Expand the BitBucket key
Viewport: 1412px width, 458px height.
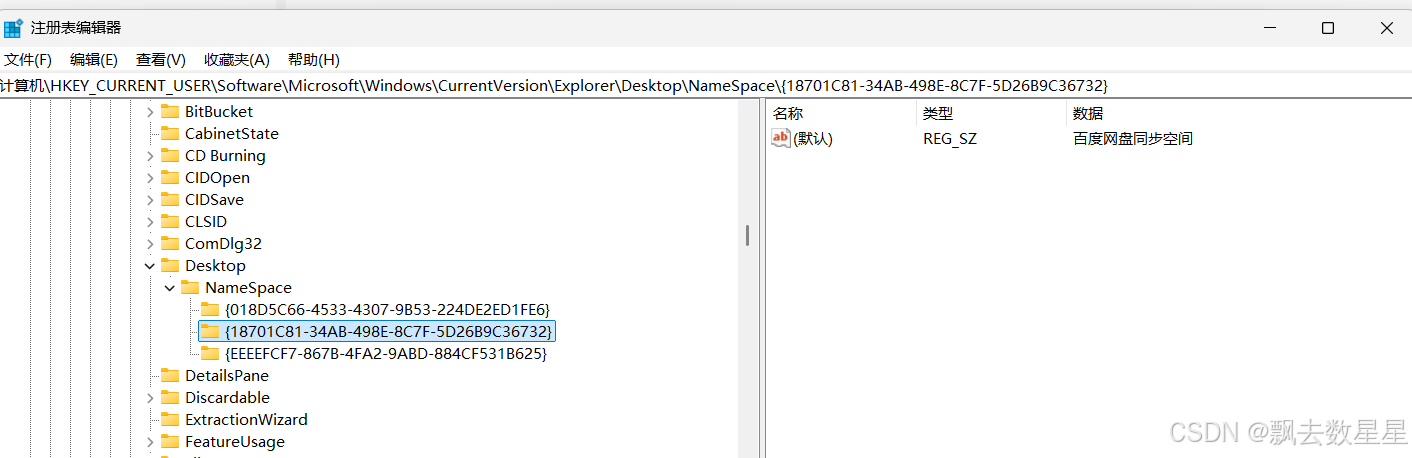click(x=150, y=112)
